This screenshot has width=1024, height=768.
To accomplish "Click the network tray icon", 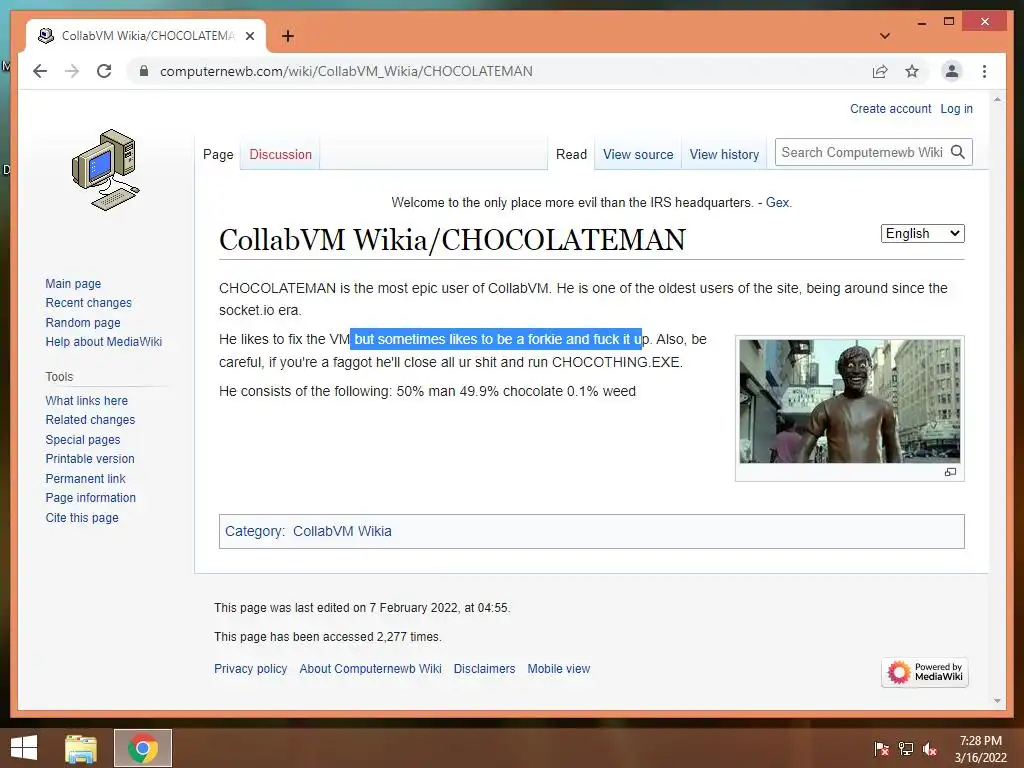I will 906,749.
